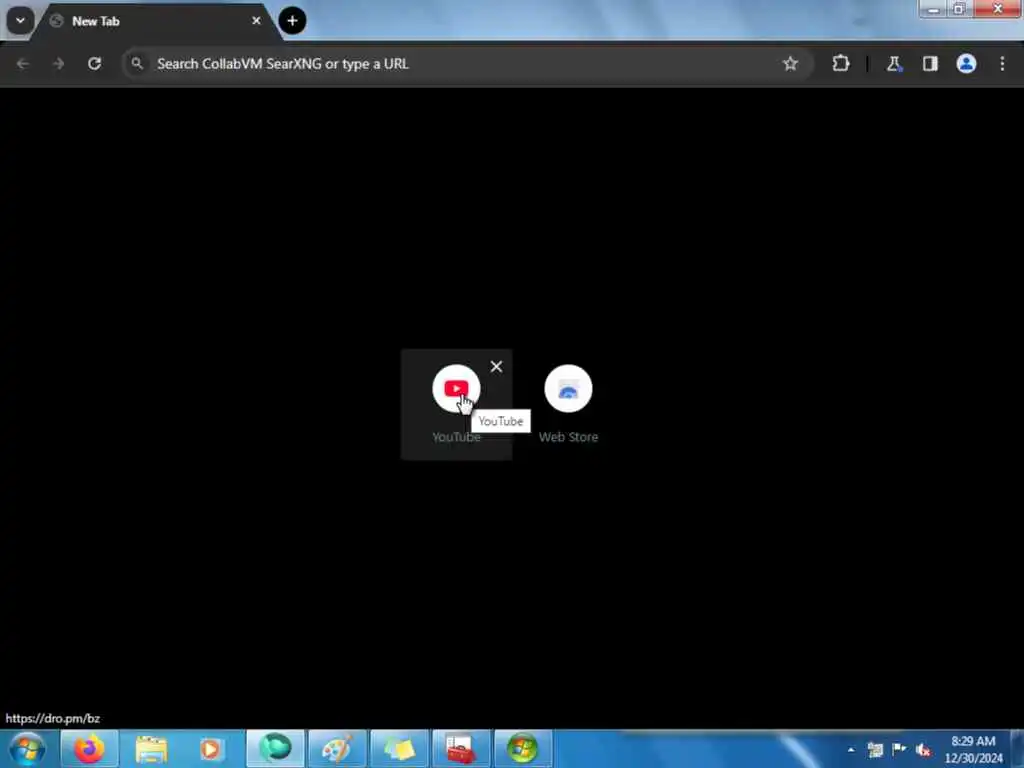Show hidden system tray icons arrow
Image resolution: width=1024 pixels, height=768 pixels.
(x=851, y=749)
